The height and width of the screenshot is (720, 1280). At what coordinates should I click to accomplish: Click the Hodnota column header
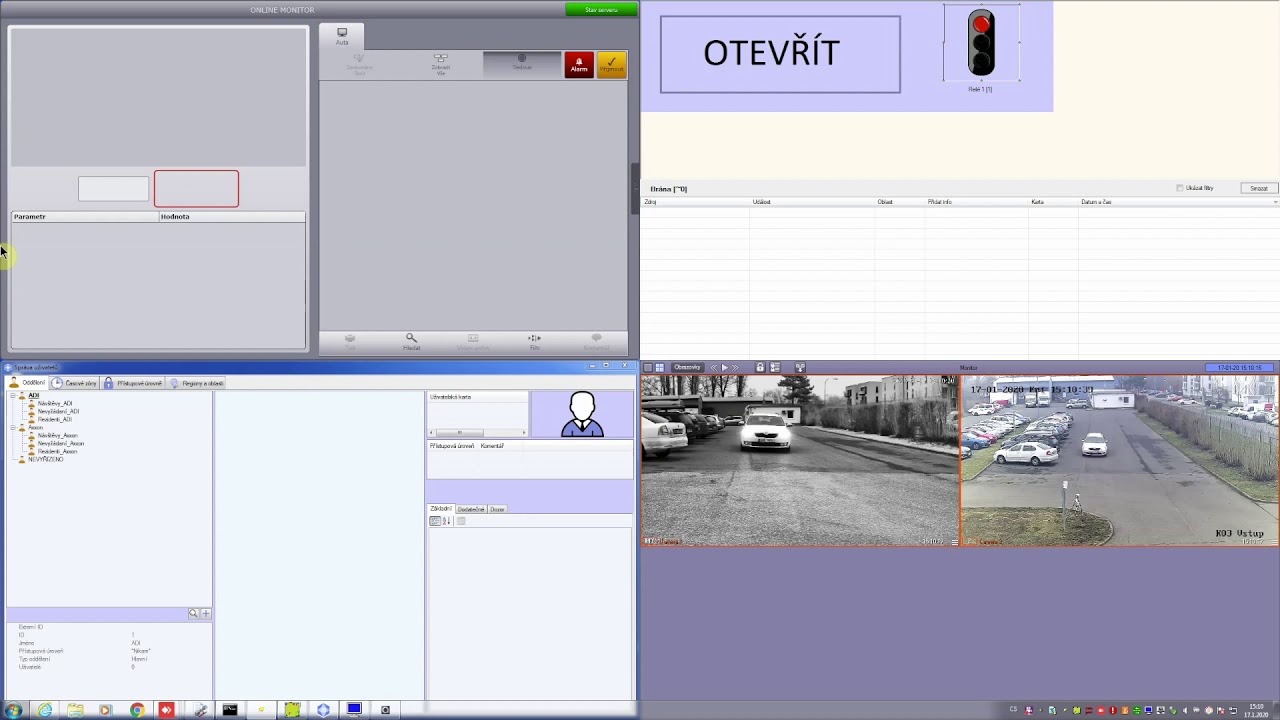coord(232,217)
